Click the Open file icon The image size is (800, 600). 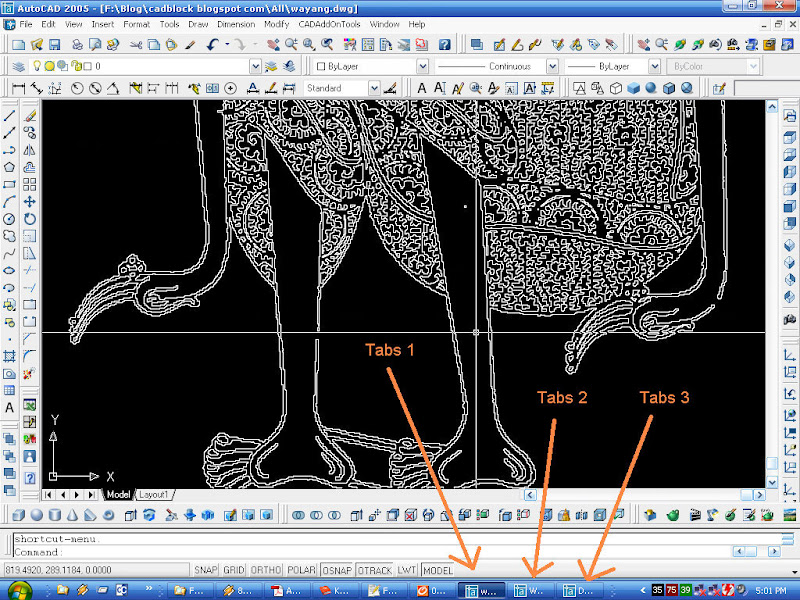coord(37,45)
